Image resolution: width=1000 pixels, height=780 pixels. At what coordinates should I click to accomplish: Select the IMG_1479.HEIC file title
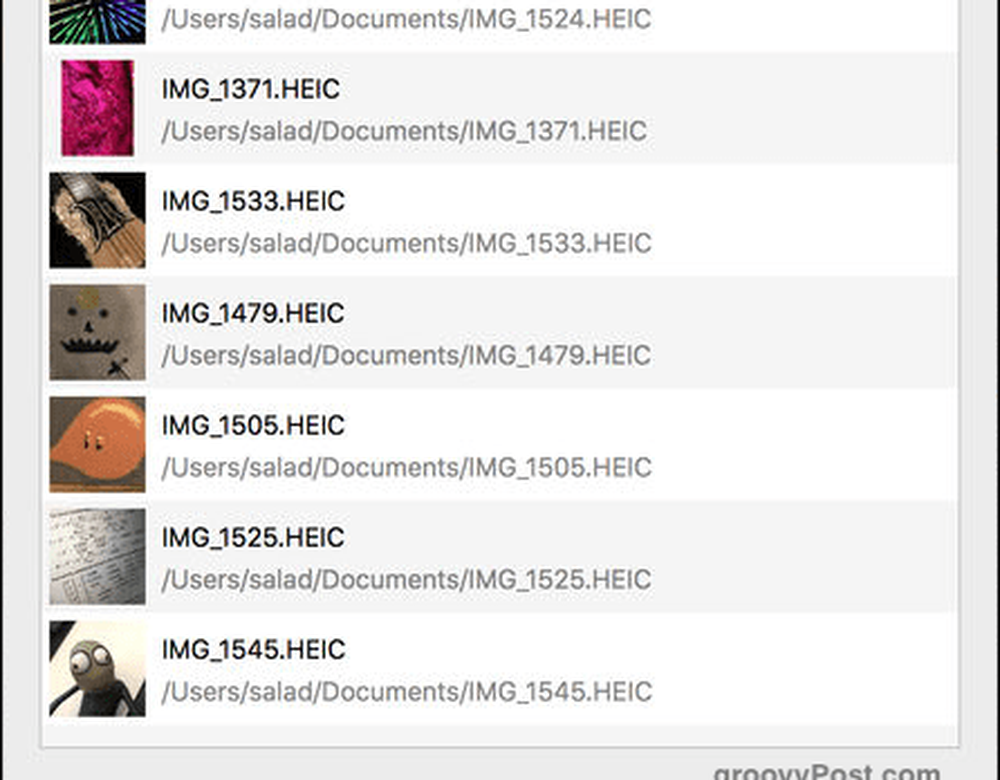tap(253, 314)
